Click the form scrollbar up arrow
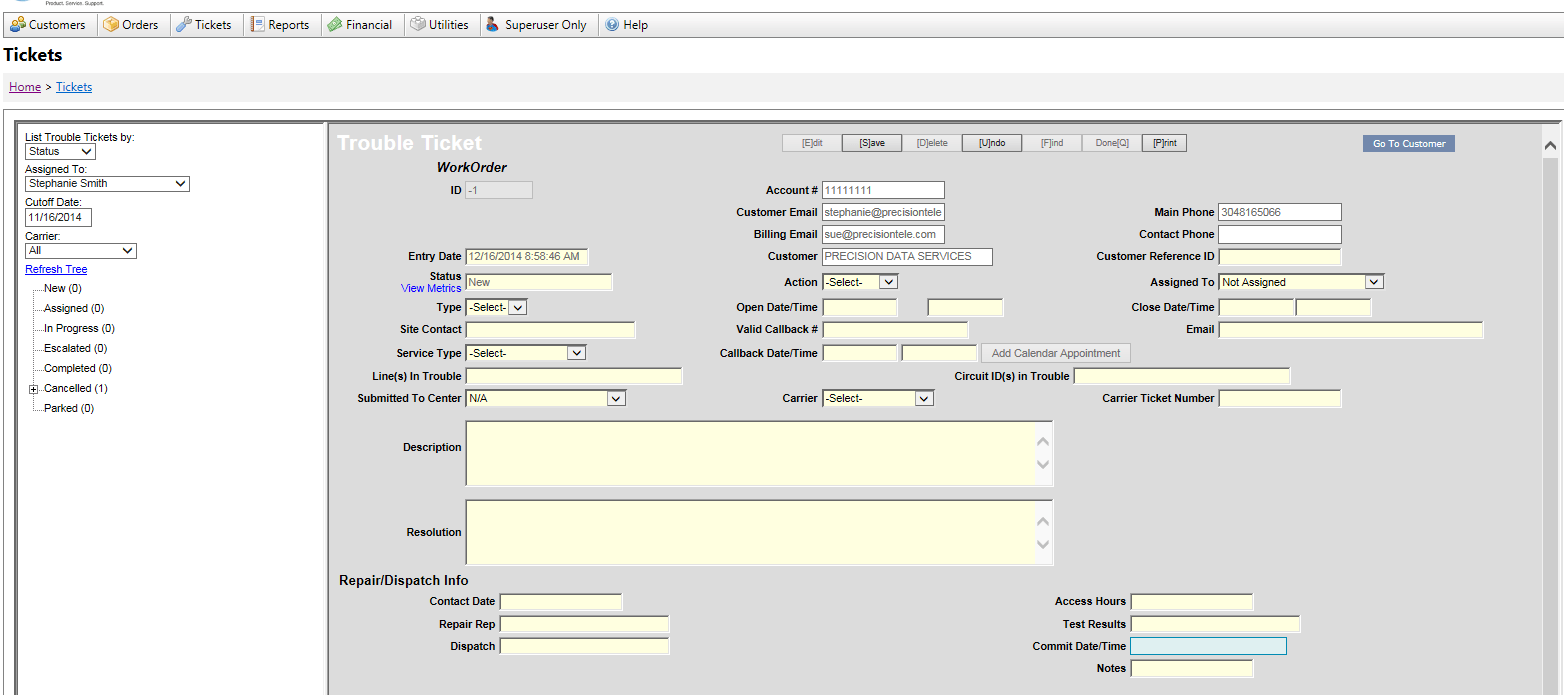Viewport: 1564px width, 695px height. [1550, 146]
